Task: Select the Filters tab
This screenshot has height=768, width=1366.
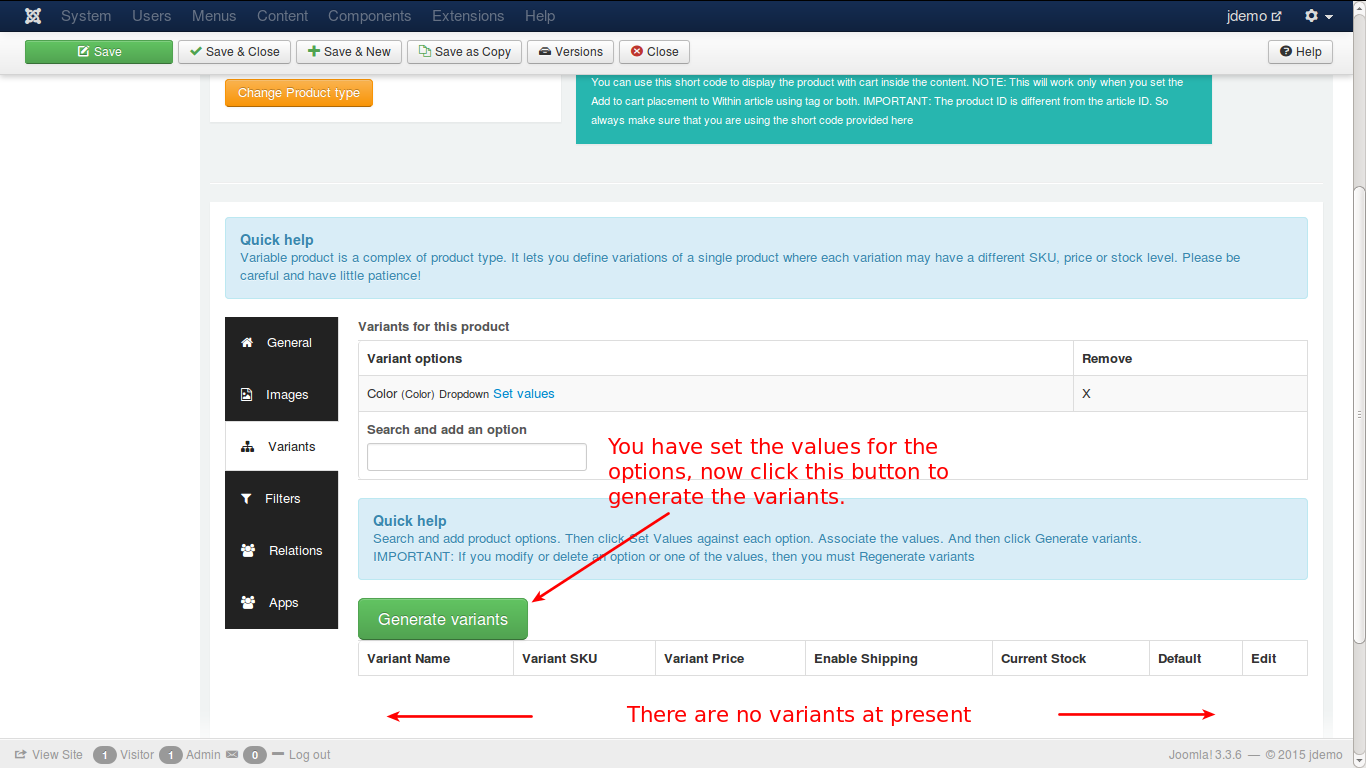Action: pyautogui.click(x=282, y=499)
